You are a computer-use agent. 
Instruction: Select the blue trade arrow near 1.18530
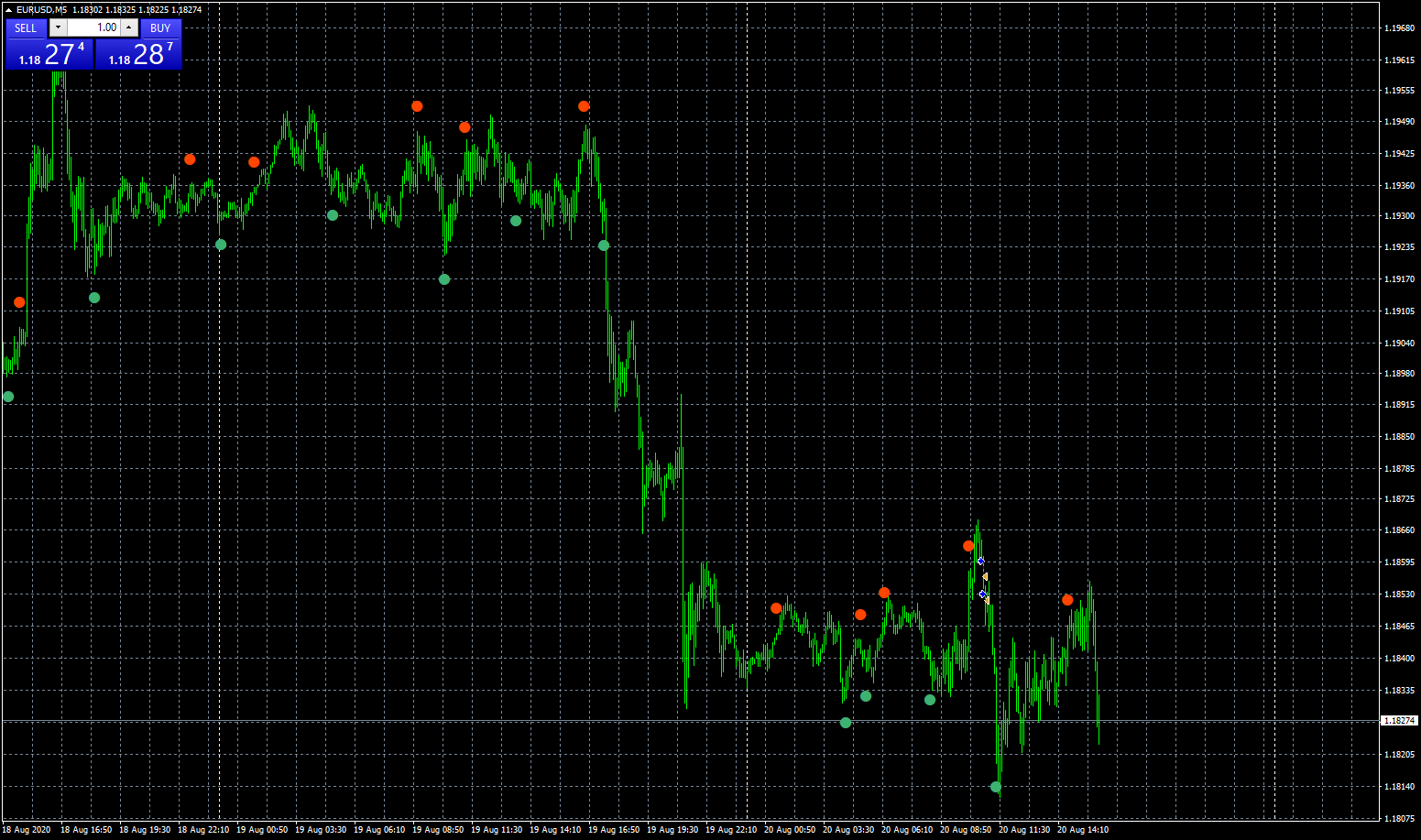coord(982,595)
